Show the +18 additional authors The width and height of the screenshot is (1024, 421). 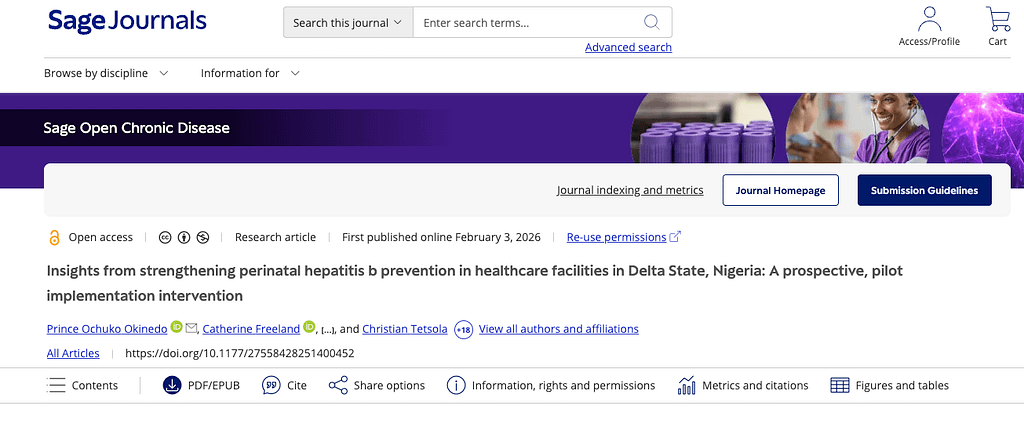[463, 330]
